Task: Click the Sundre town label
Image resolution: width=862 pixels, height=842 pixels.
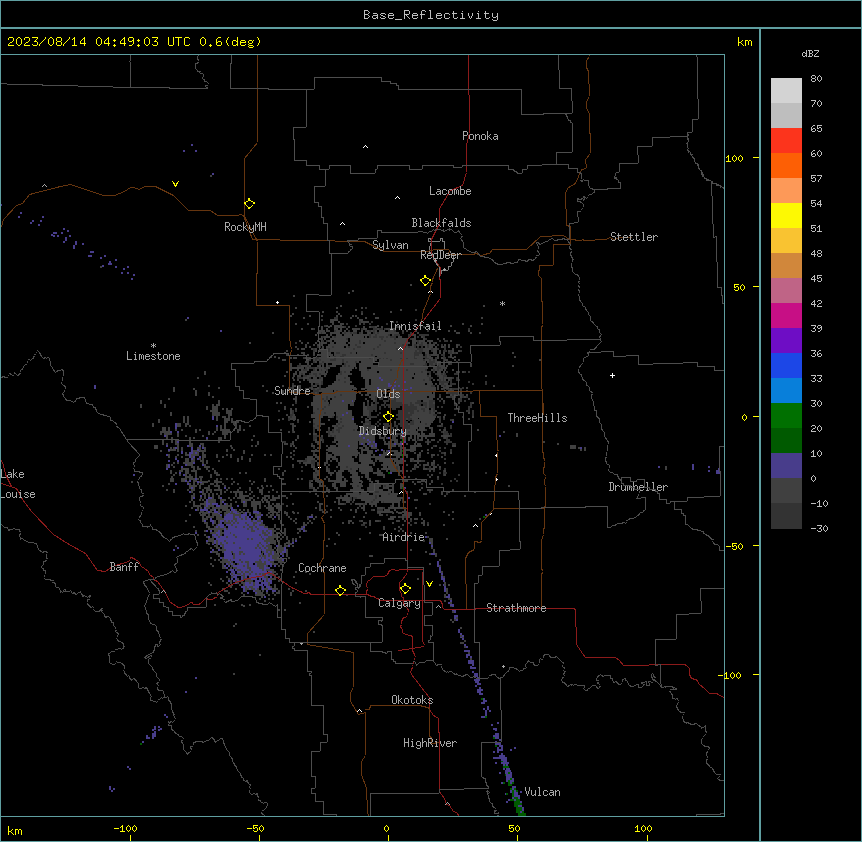Action: tap(292, 391)
